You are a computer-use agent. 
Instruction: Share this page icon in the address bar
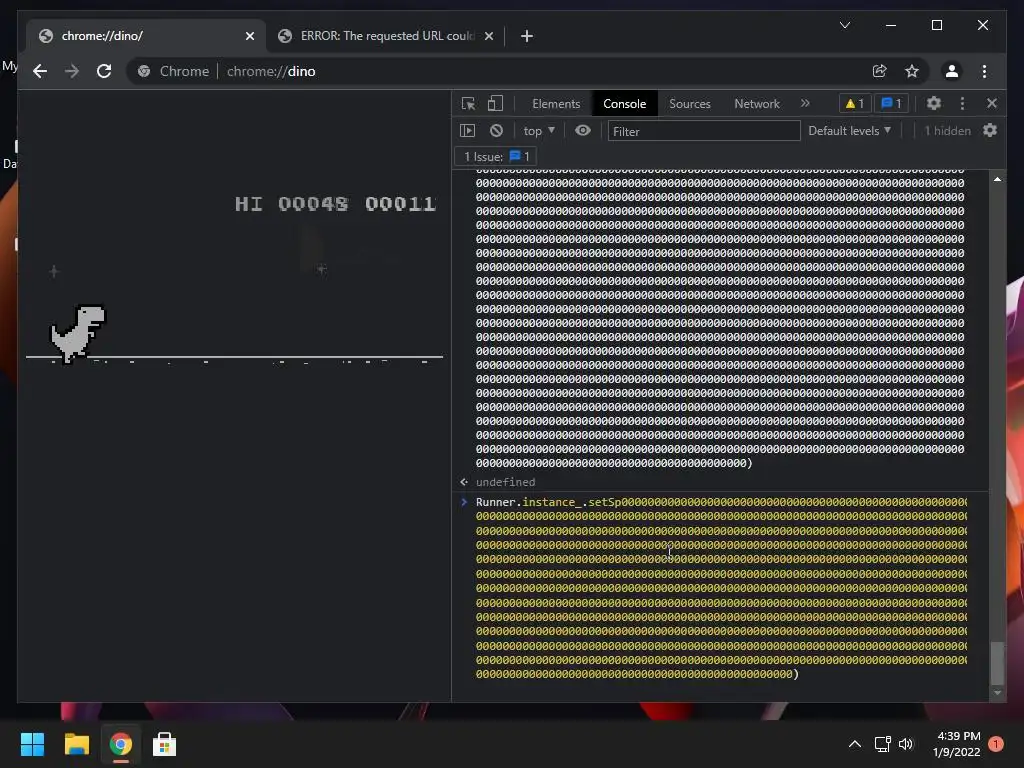pyautogui.click(x=880, y=71)
